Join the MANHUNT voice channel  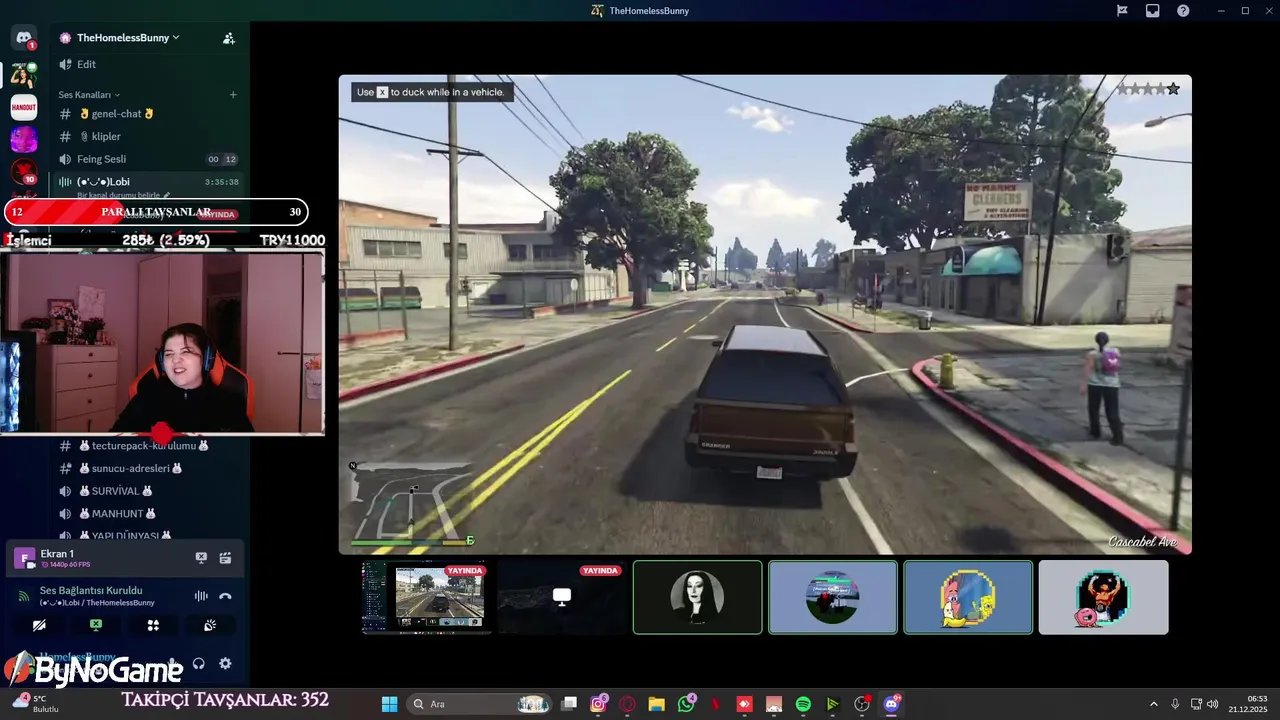tap(148, 514)
